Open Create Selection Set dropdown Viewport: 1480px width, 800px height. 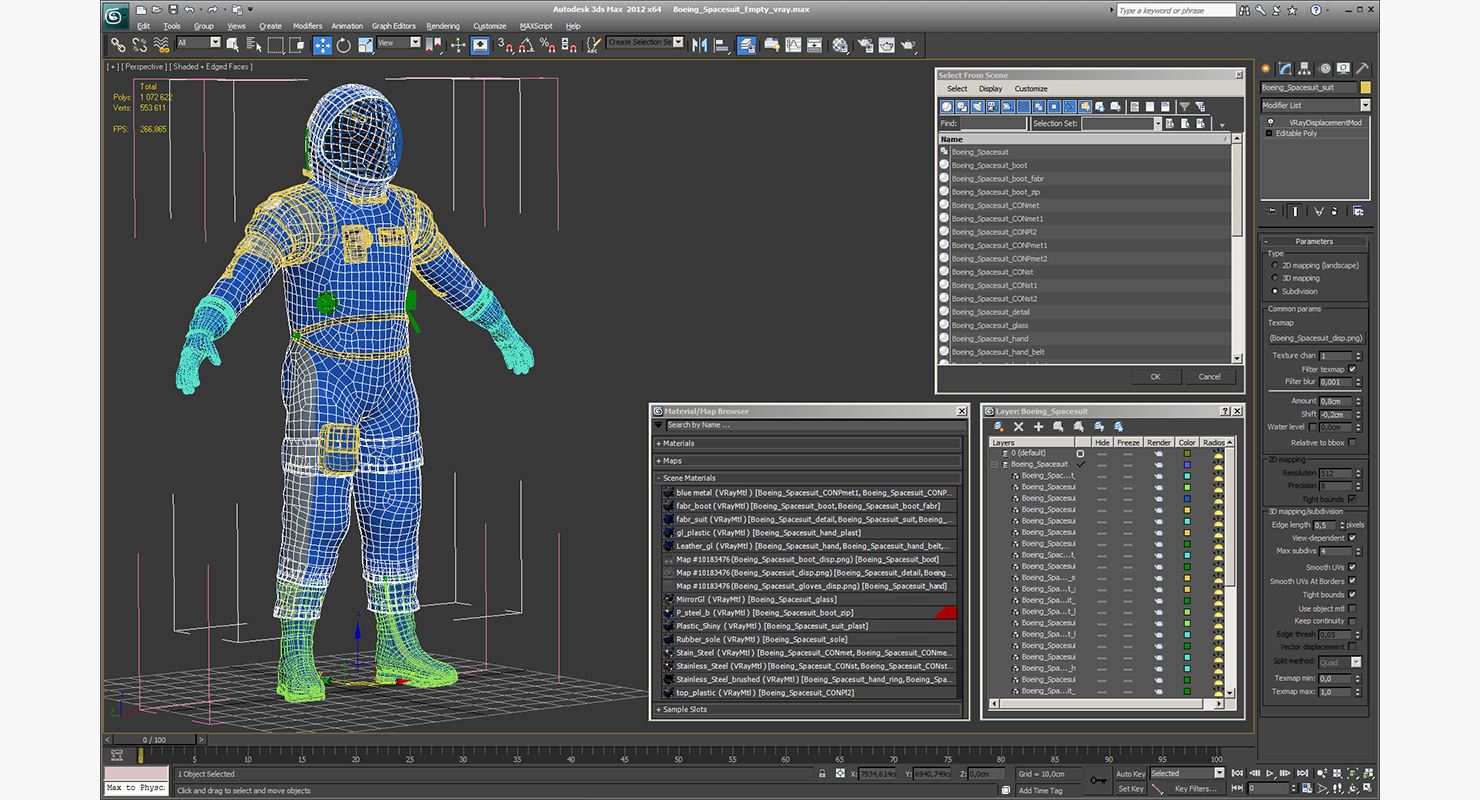[645, 42]
